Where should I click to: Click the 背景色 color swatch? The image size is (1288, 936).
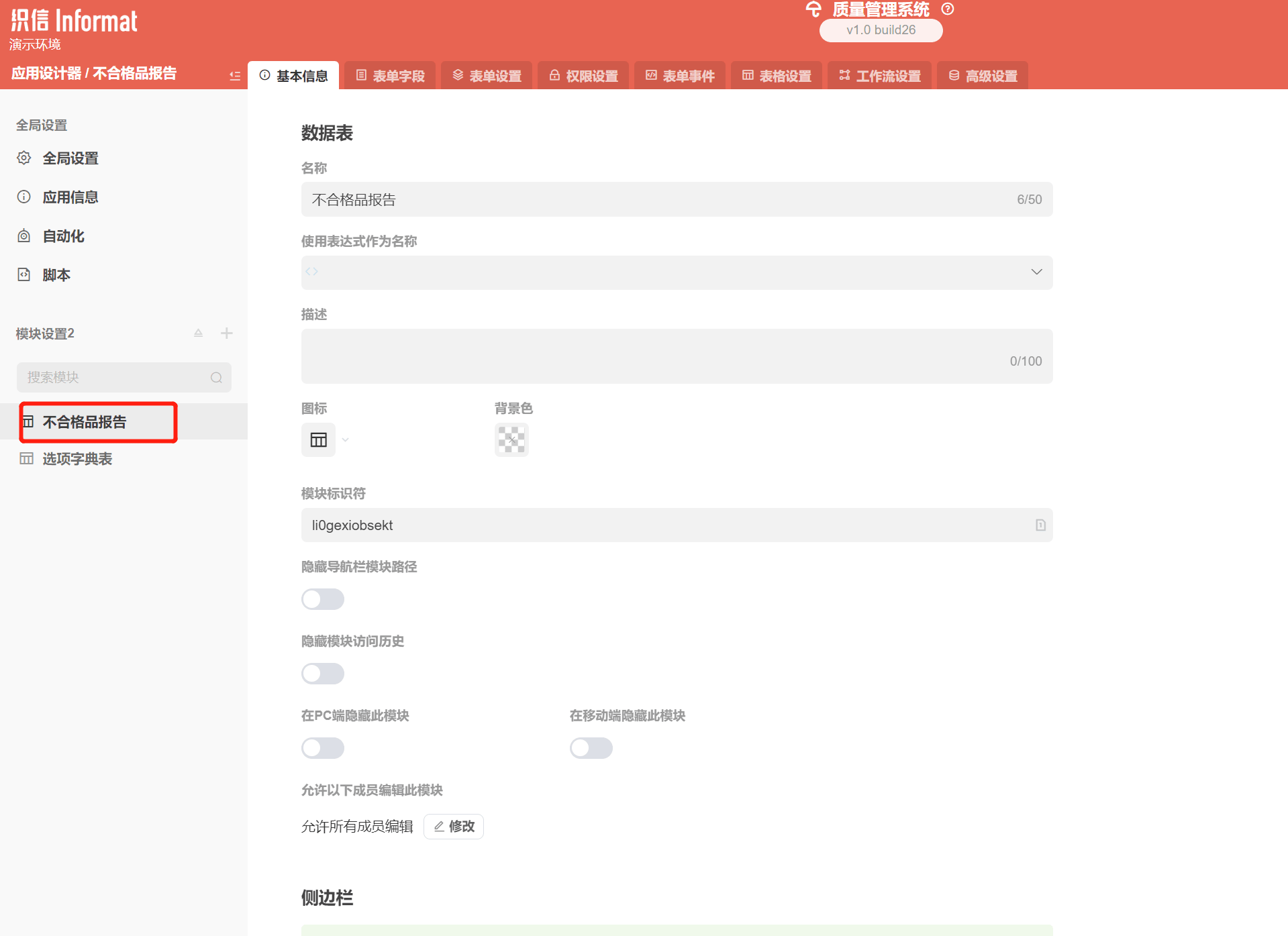click(x=511, y=440)
